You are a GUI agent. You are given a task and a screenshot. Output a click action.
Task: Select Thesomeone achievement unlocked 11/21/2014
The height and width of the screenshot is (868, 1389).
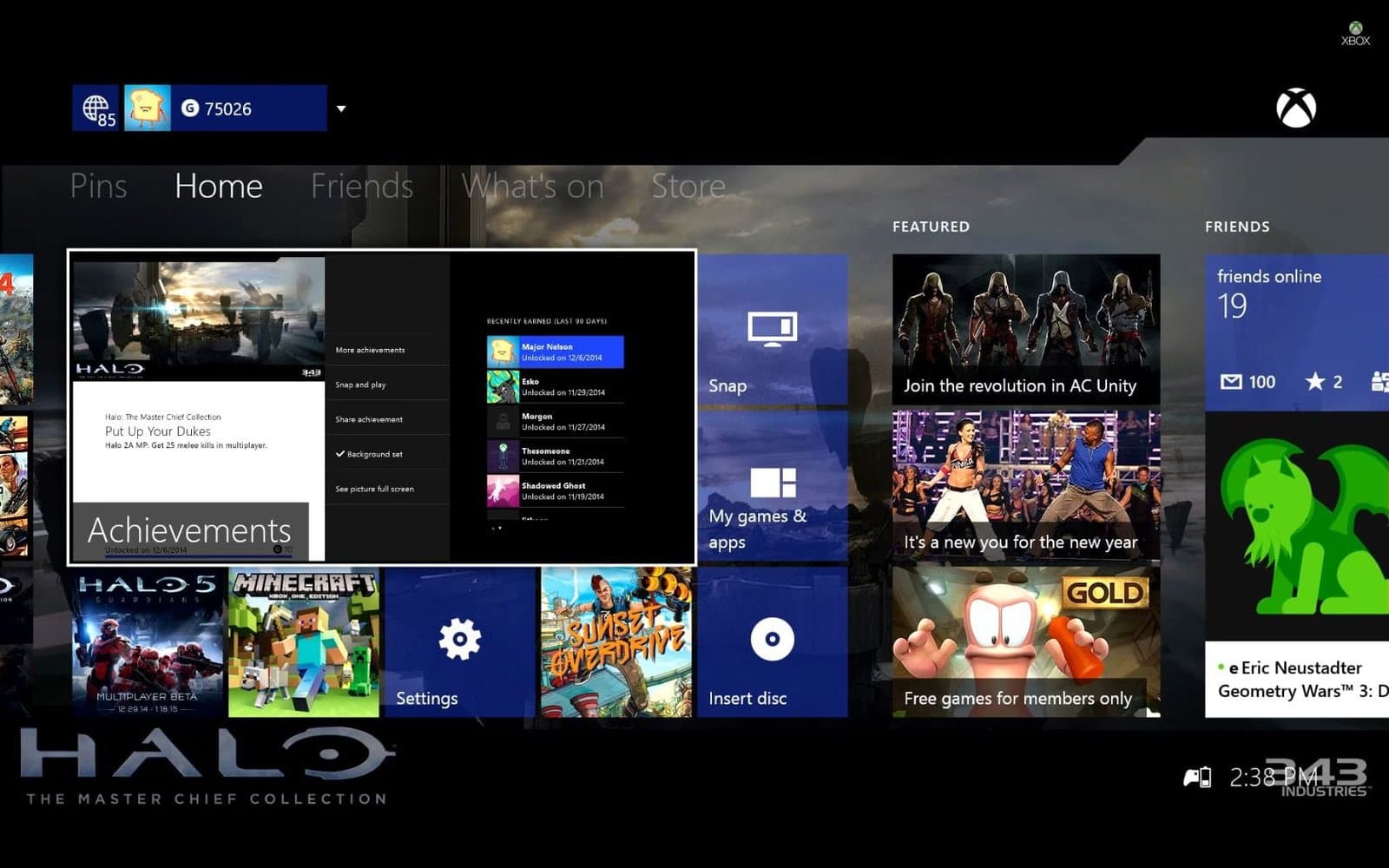pyautogui.click(x=555, y=456)
